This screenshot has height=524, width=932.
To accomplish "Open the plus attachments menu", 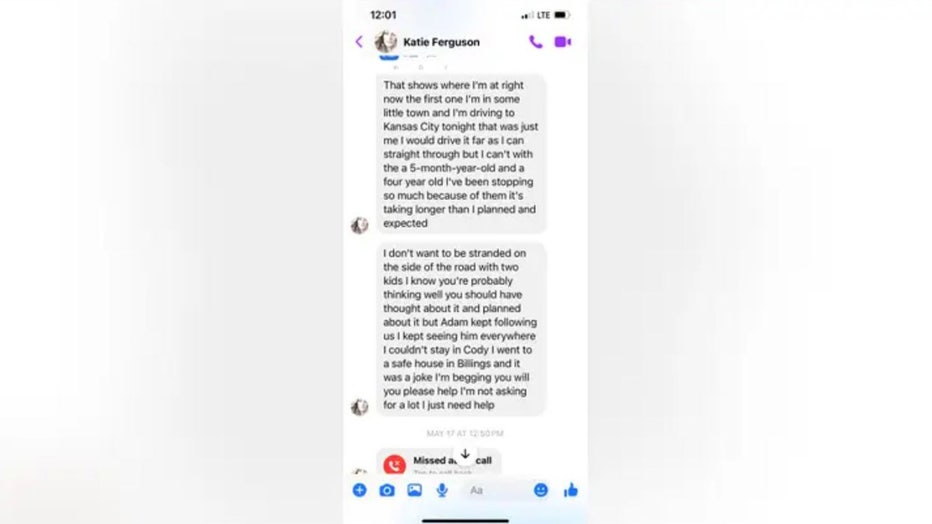I will click(360, 490).
